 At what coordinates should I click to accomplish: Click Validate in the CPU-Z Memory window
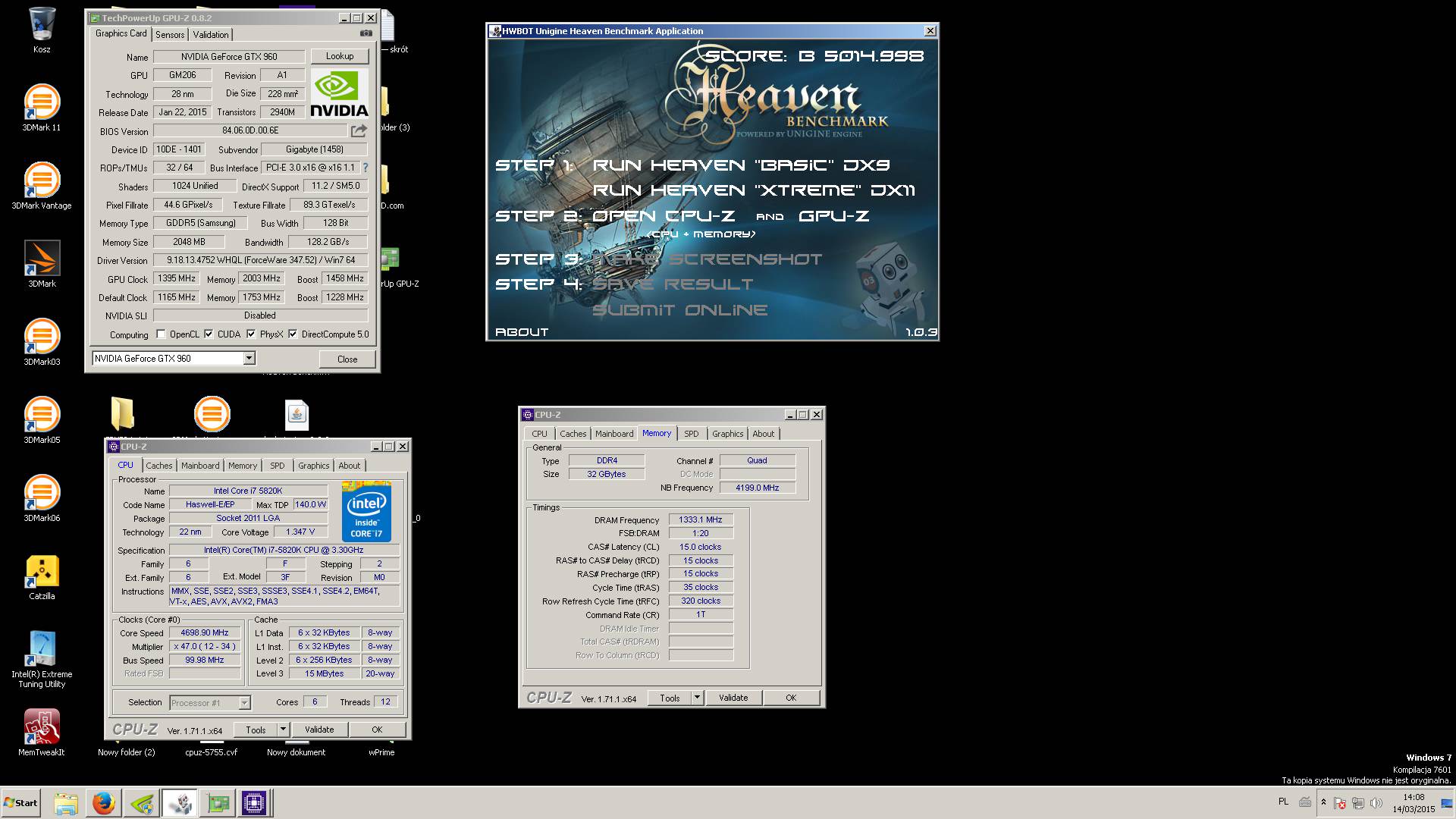pos(733,698)
